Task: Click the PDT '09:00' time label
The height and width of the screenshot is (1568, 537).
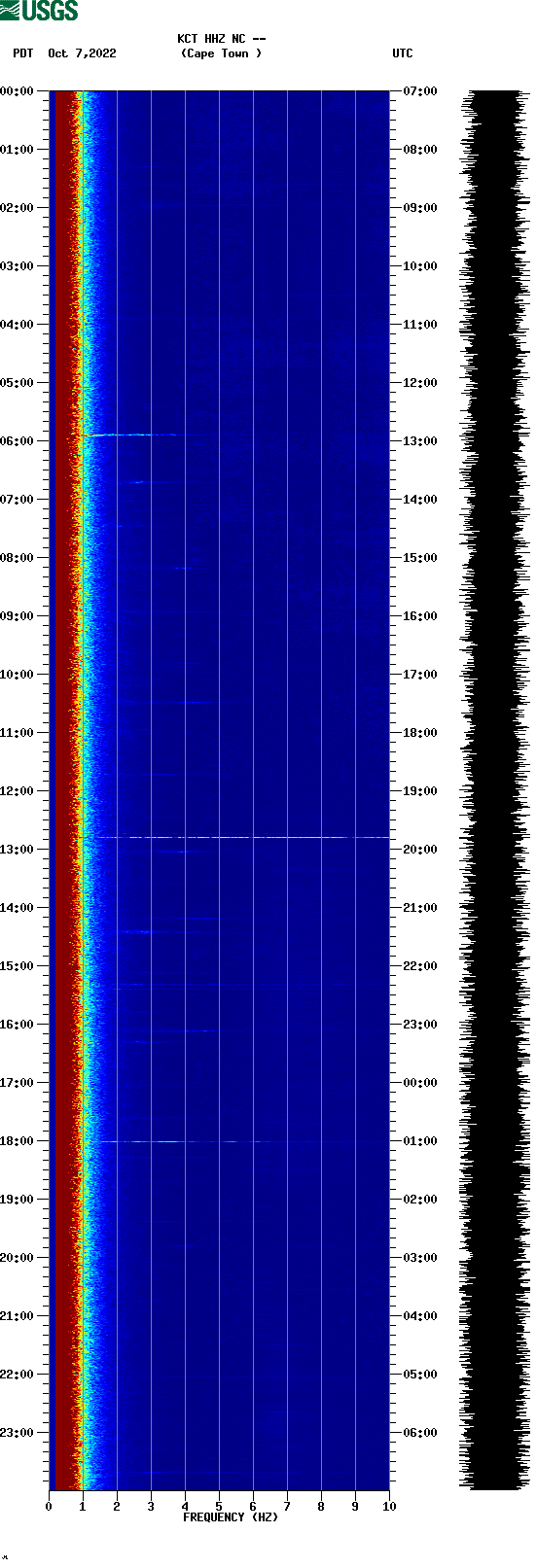Action: point(18,616)
